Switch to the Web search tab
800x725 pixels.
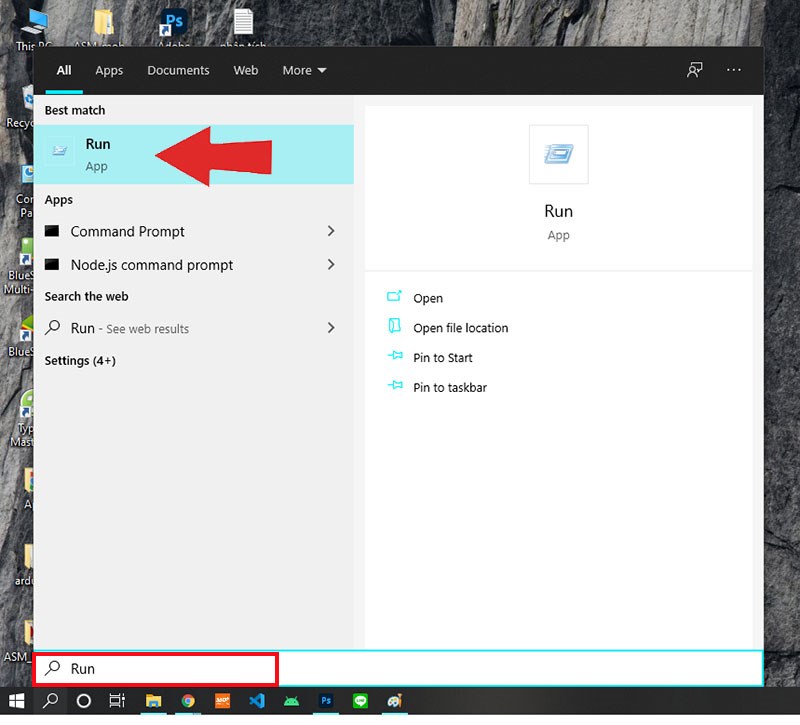point(245,70)
